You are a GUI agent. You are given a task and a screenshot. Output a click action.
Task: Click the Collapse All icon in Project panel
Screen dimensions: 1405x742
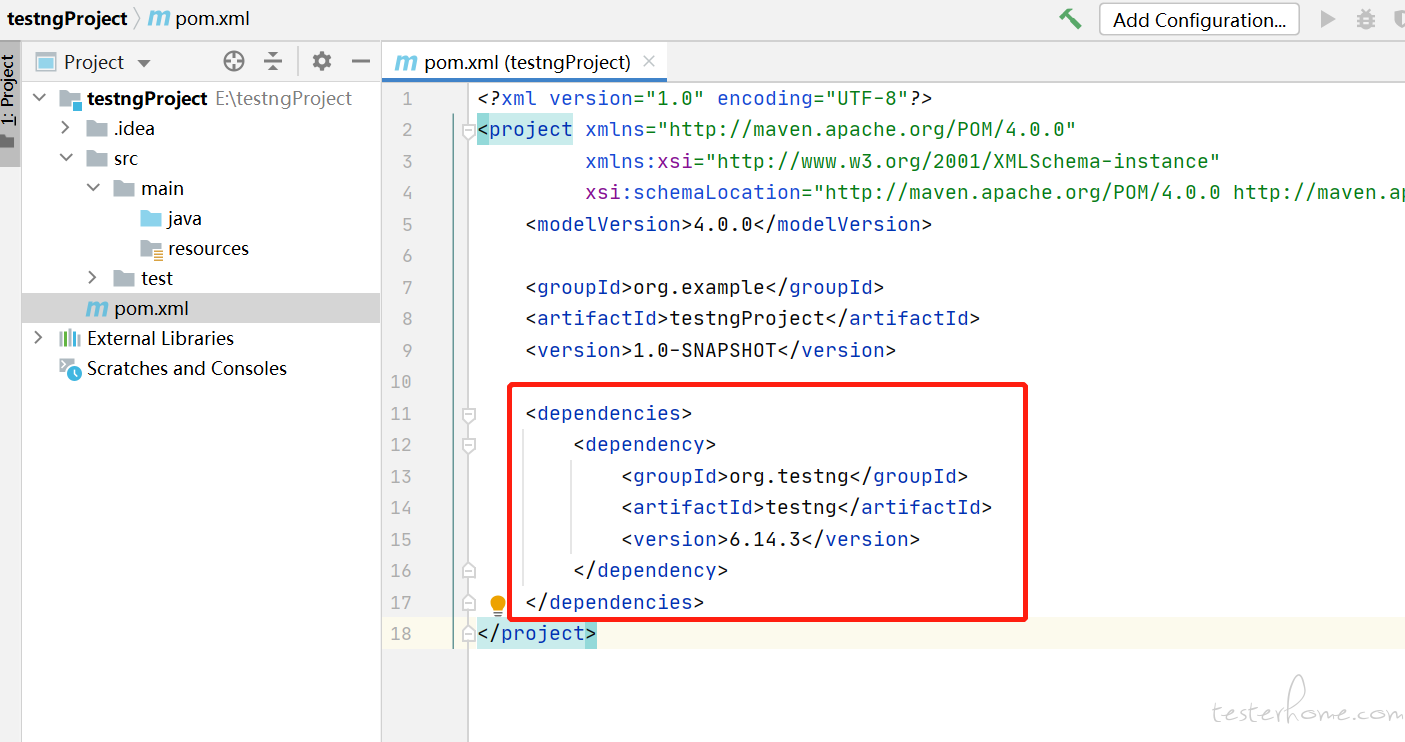click(x=273, y=62)
